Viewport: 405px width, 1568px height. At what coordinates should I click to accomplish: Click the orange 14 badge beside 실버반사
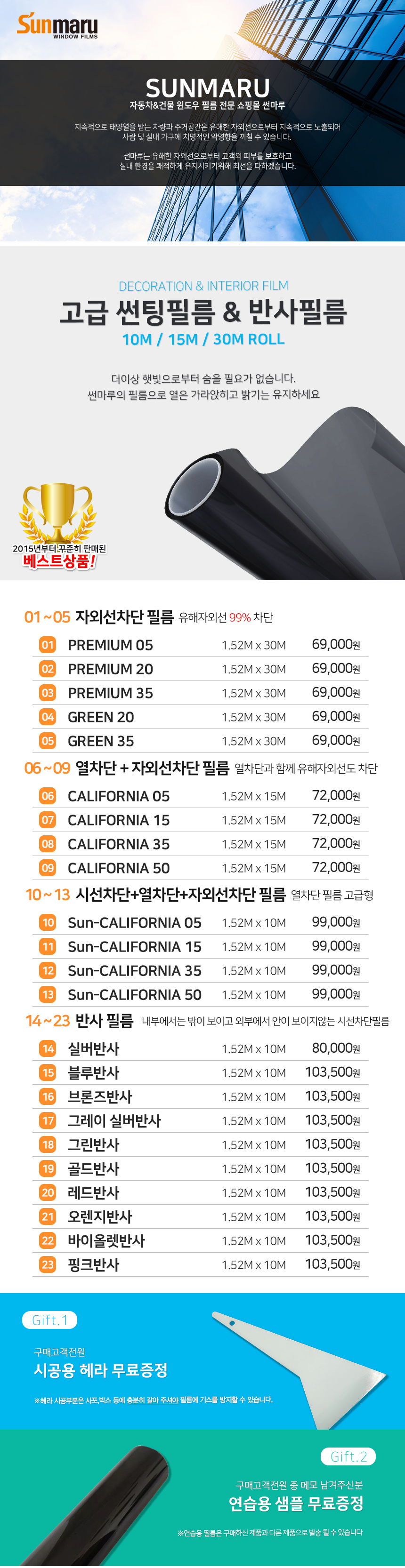[x=48, y=1048]
